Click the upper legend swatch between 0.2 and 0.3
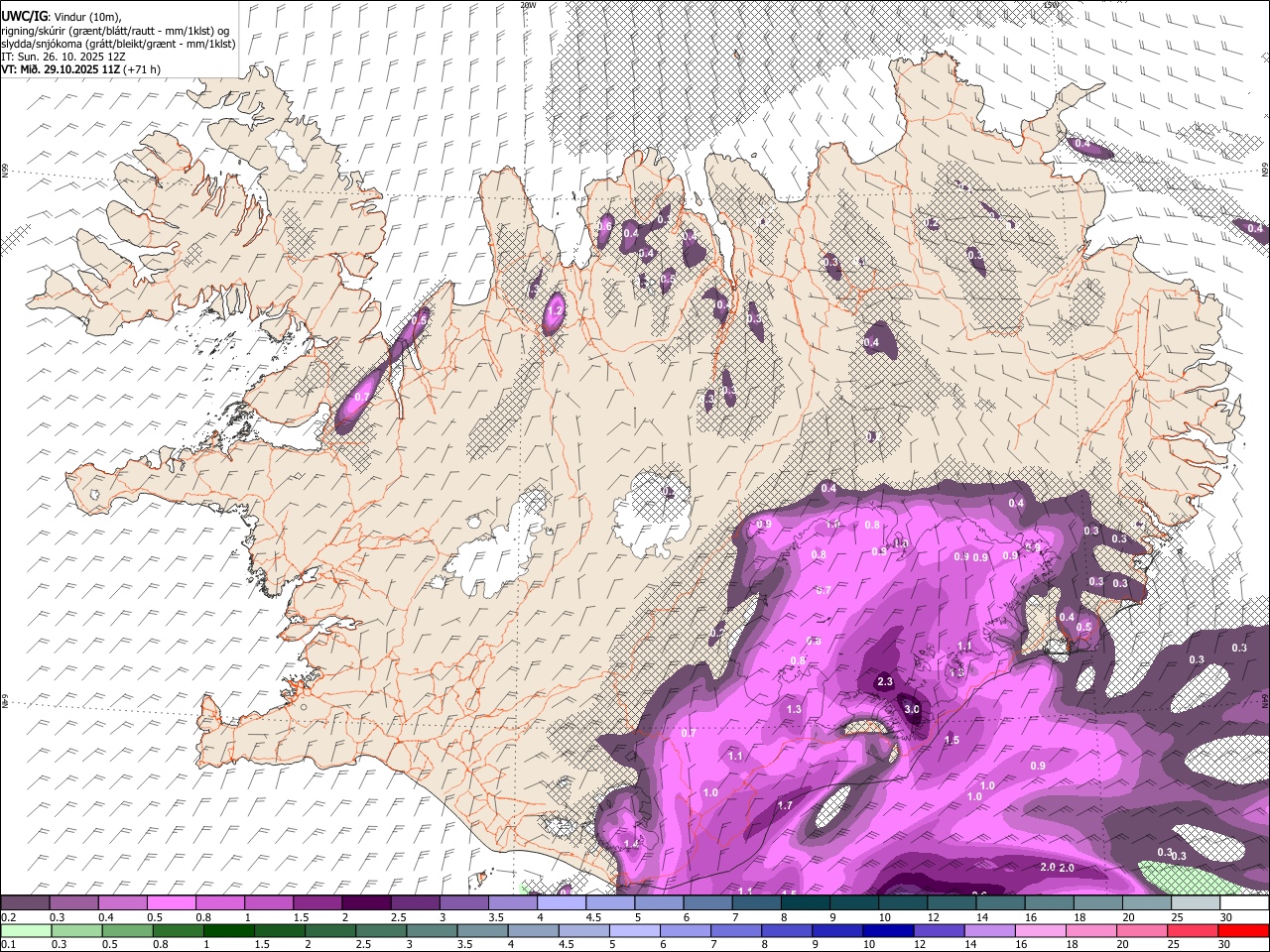This screenshot has width=1270, height=952. (x=25, y=903)
